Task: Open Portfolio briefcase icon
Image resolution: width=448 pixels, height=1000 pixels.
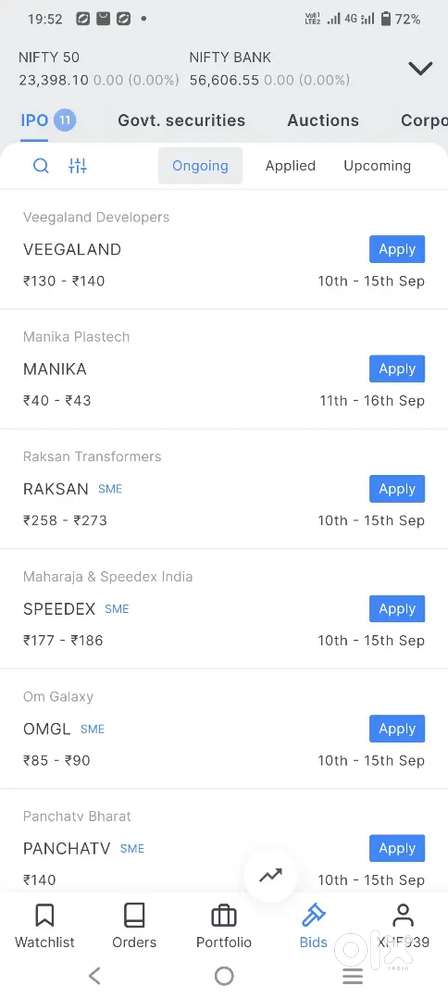Action: click(224, 916)
